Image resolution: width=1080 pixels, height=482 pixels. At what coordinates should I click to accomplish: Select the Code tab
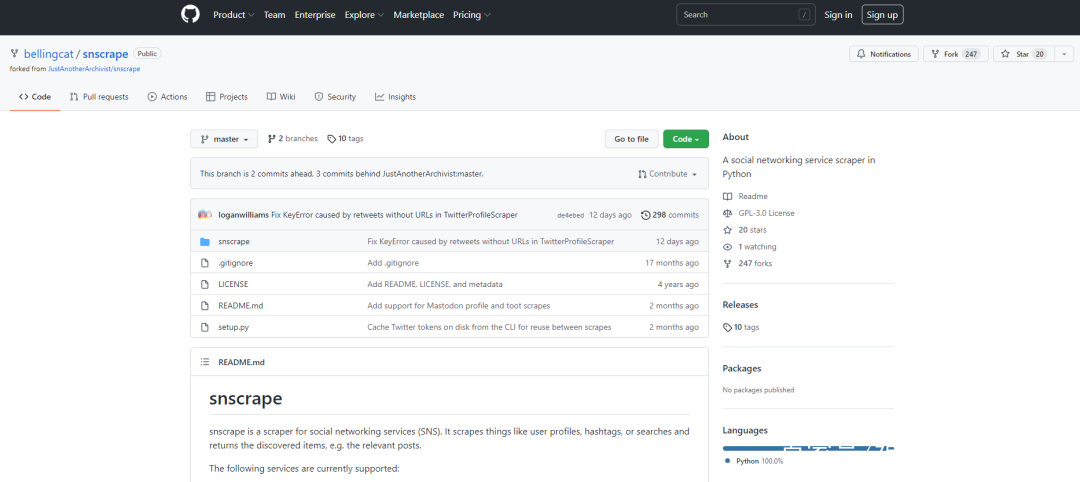[x=35, y=97]
